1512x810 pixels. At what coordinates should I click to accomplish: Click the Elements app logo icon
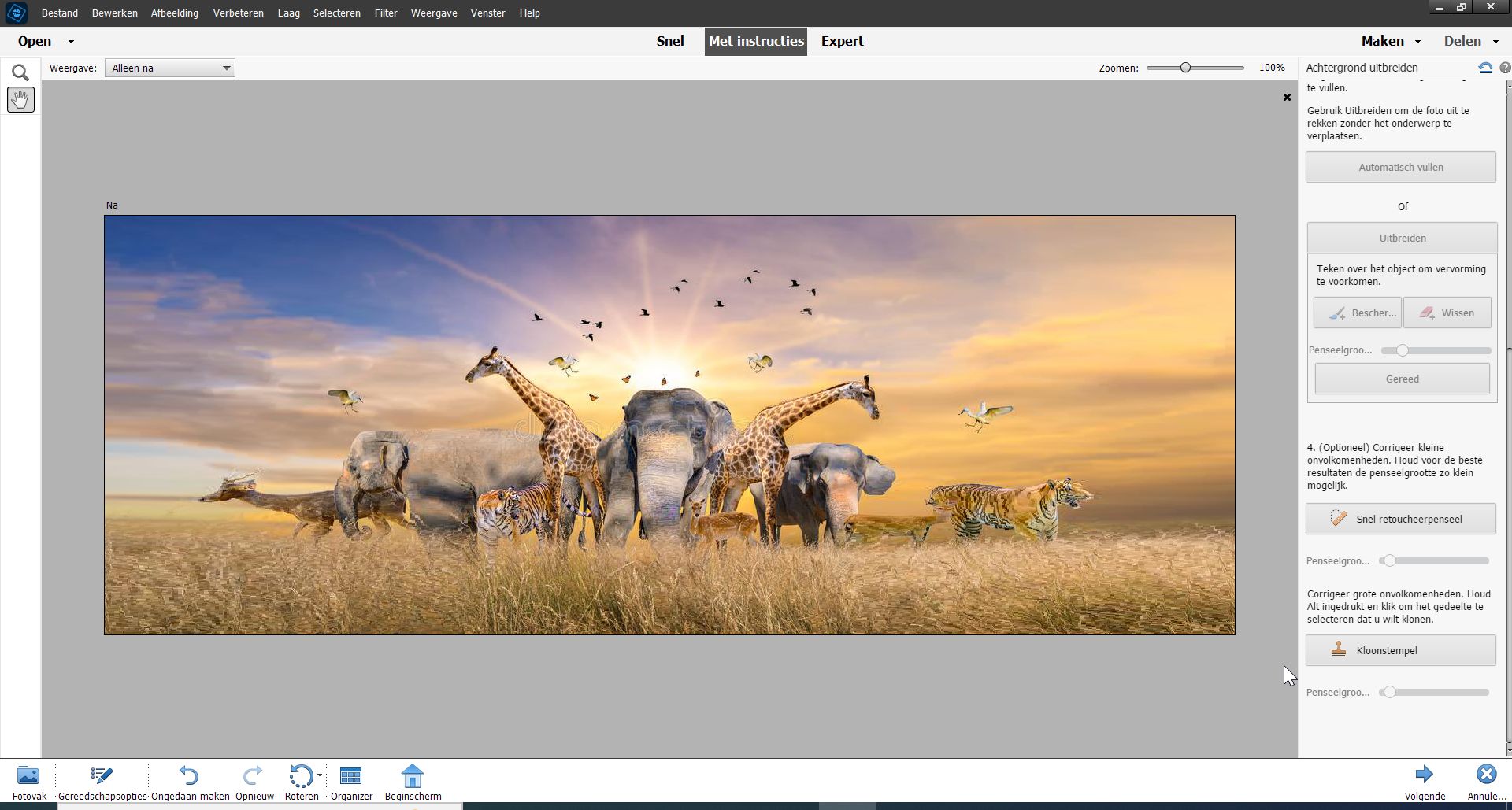pyautogui.click(x=16, y=13)
